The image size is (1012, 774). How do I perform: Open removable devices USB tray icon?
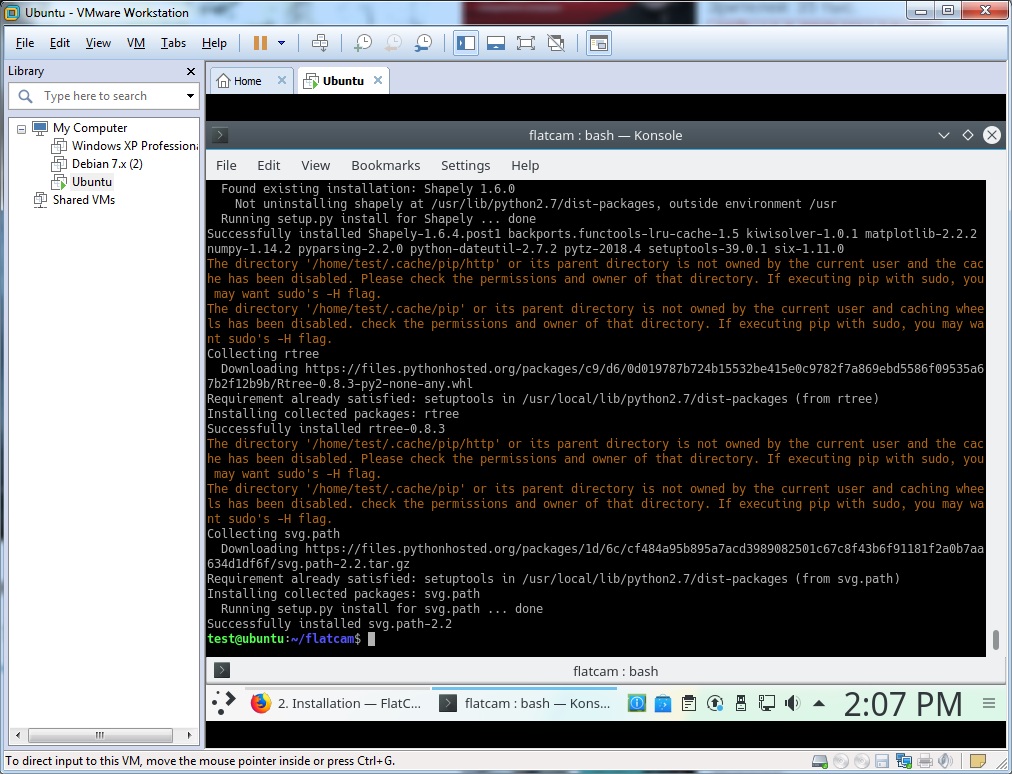[741, 704]
